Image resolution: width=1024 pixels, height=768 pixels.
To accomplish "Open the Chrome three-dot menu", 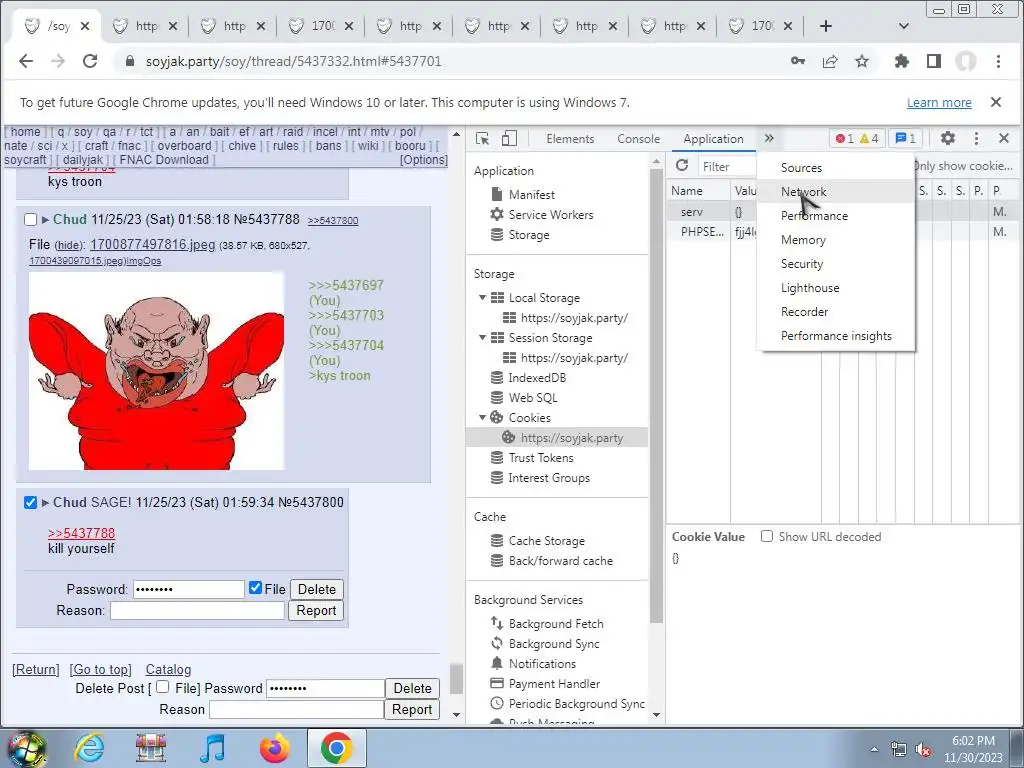I will [998, 61].
